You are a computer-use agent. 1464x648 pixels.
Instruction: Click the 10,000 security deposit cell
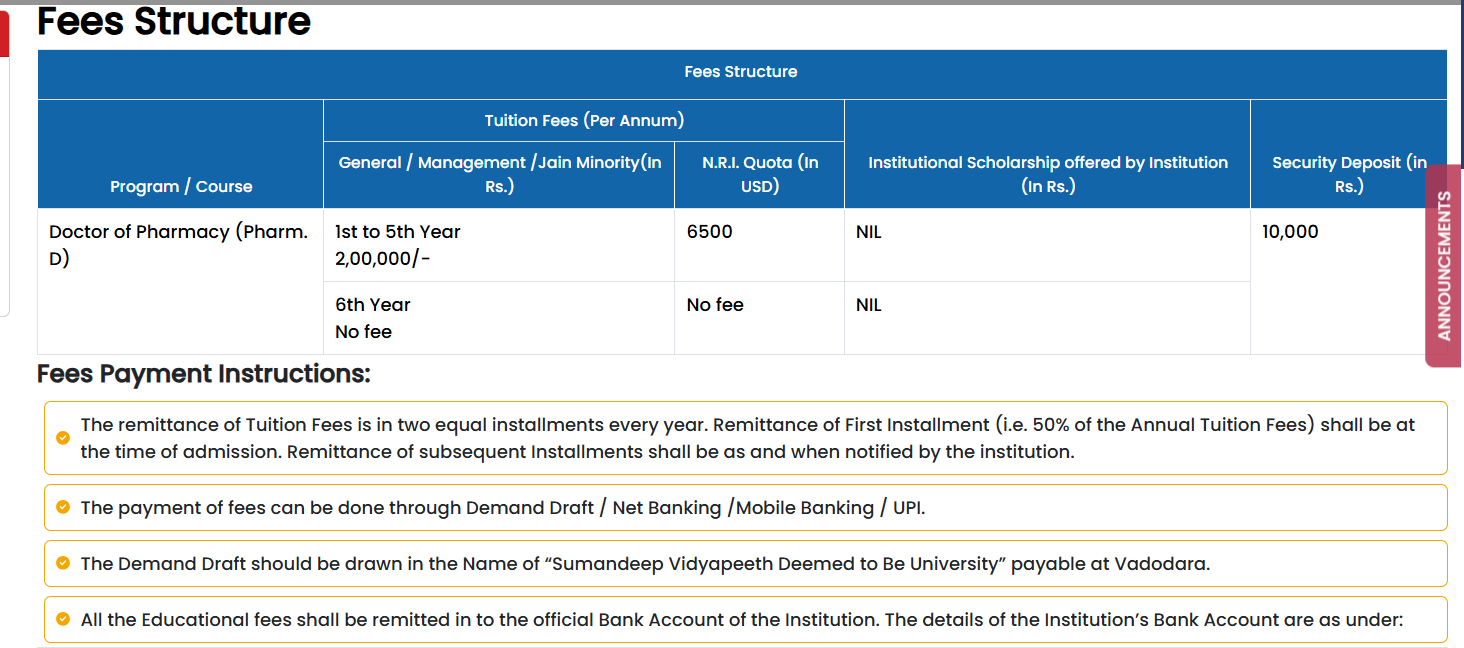(1290, 232)
